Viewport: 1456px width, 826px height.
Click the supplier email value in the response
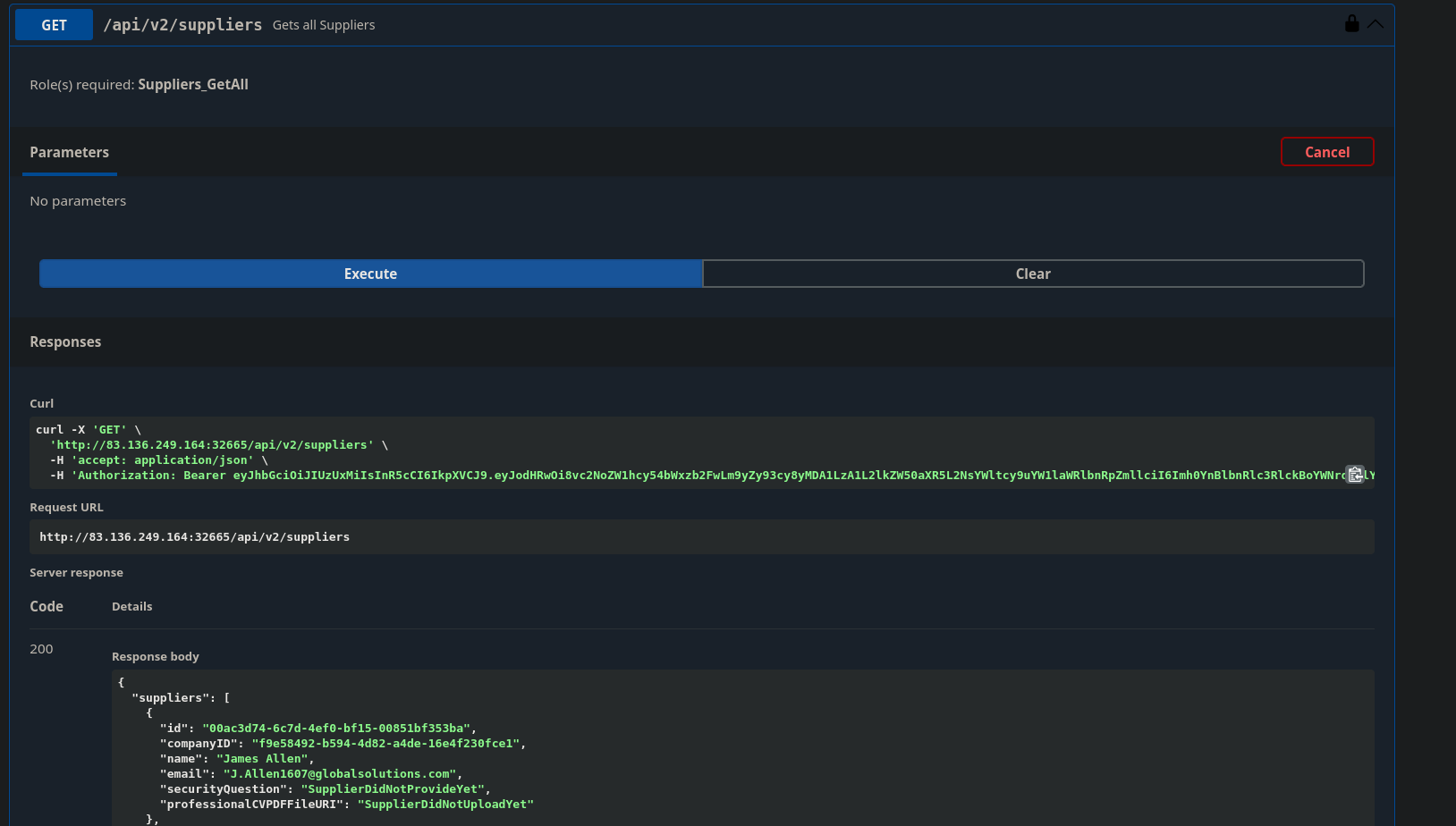click(x=340, y=774)
